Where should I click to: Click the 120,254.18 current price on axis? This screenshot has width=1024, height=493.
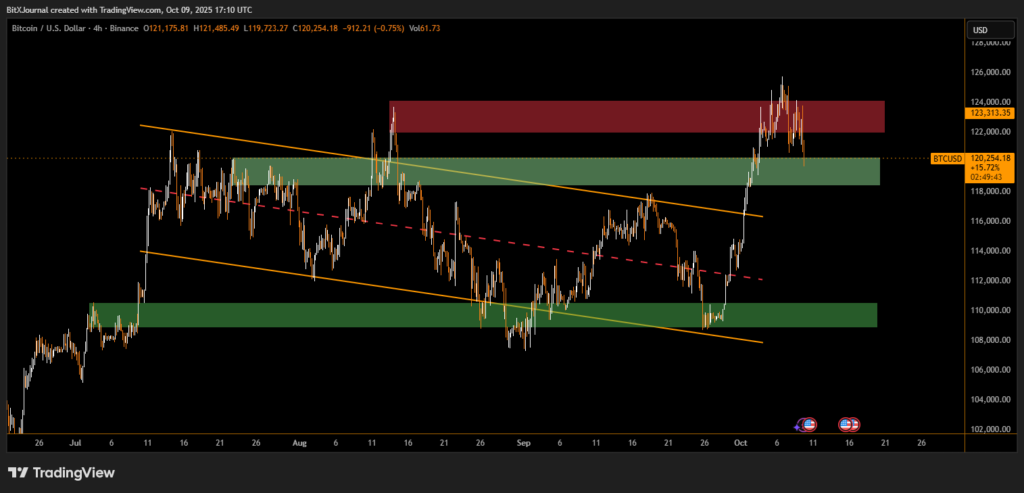click(990, 158)
